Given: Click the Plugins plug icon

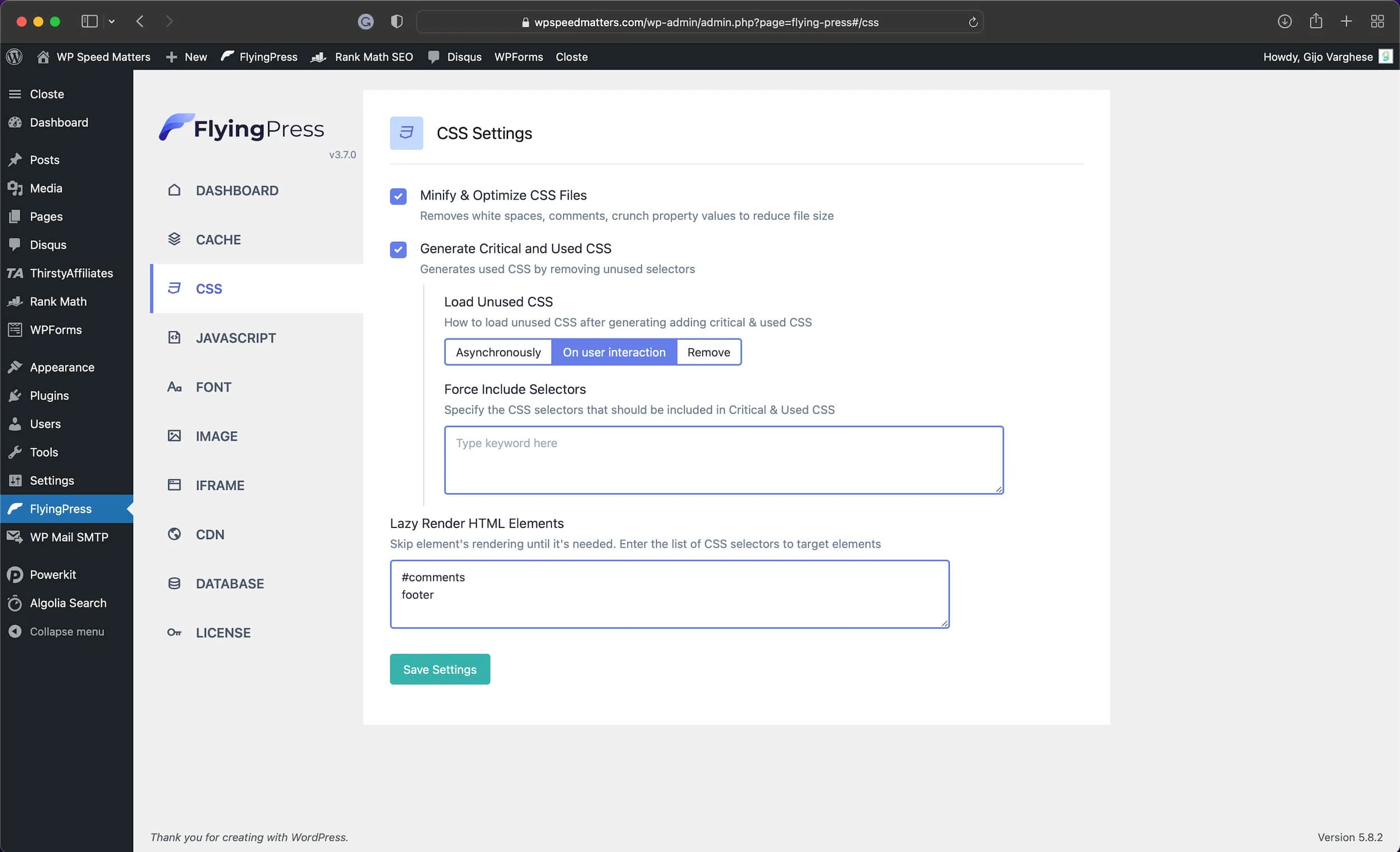Looking at the screenshot, I should [15, 395].
